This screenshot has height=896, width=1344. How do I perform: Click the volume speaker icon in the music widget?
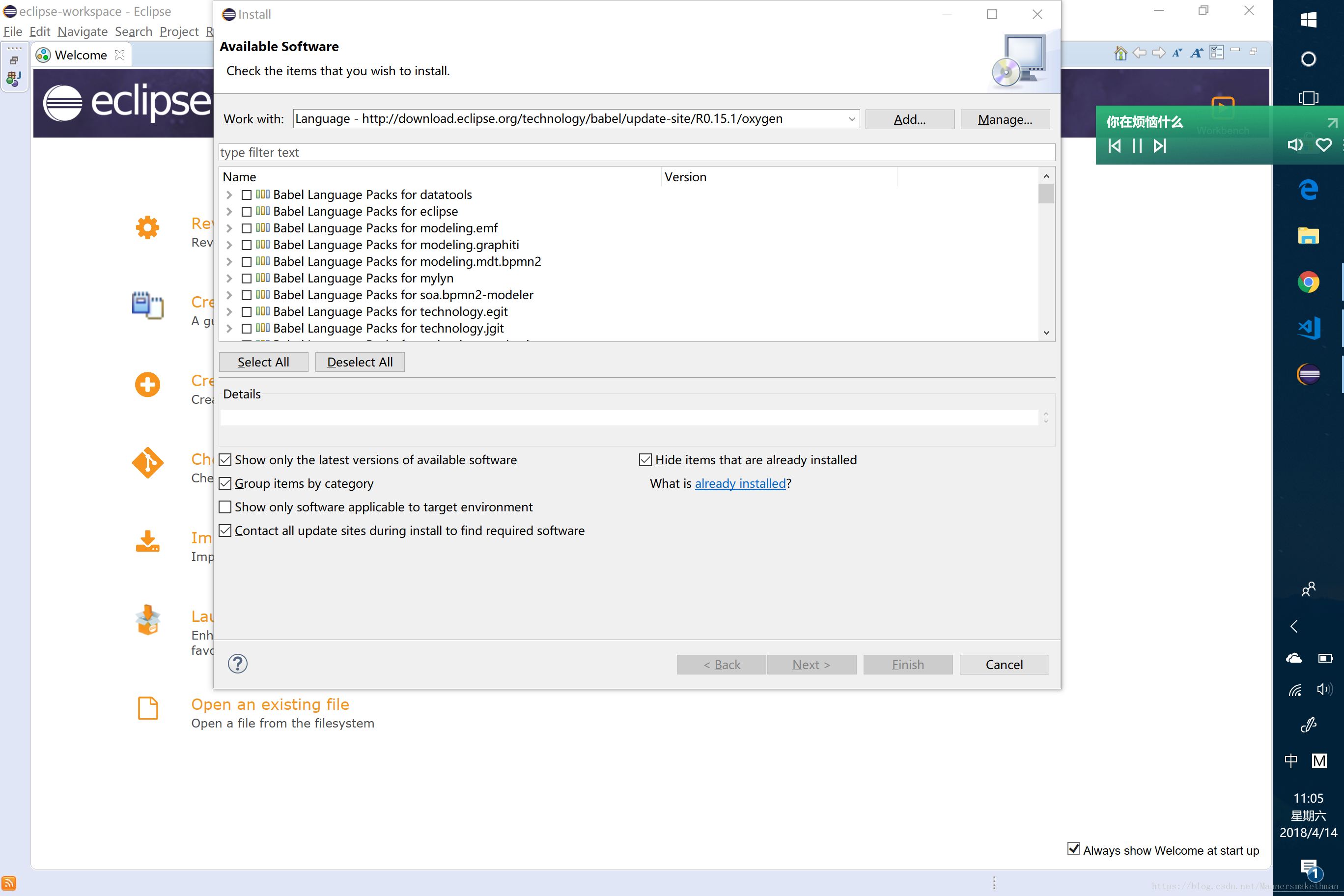coord(1295,144)
